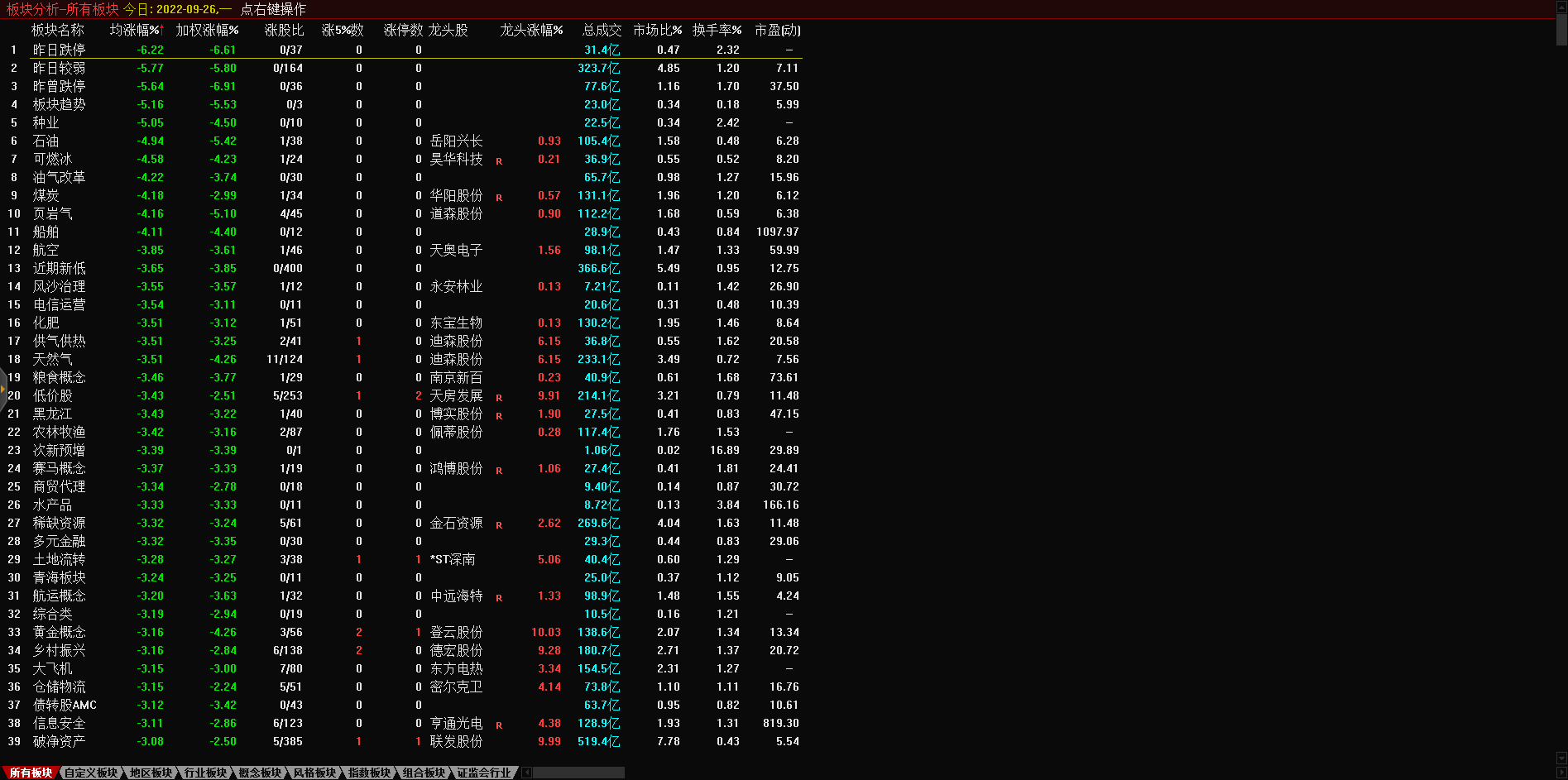Switch to the 行业板块 tab

[205, 773]
